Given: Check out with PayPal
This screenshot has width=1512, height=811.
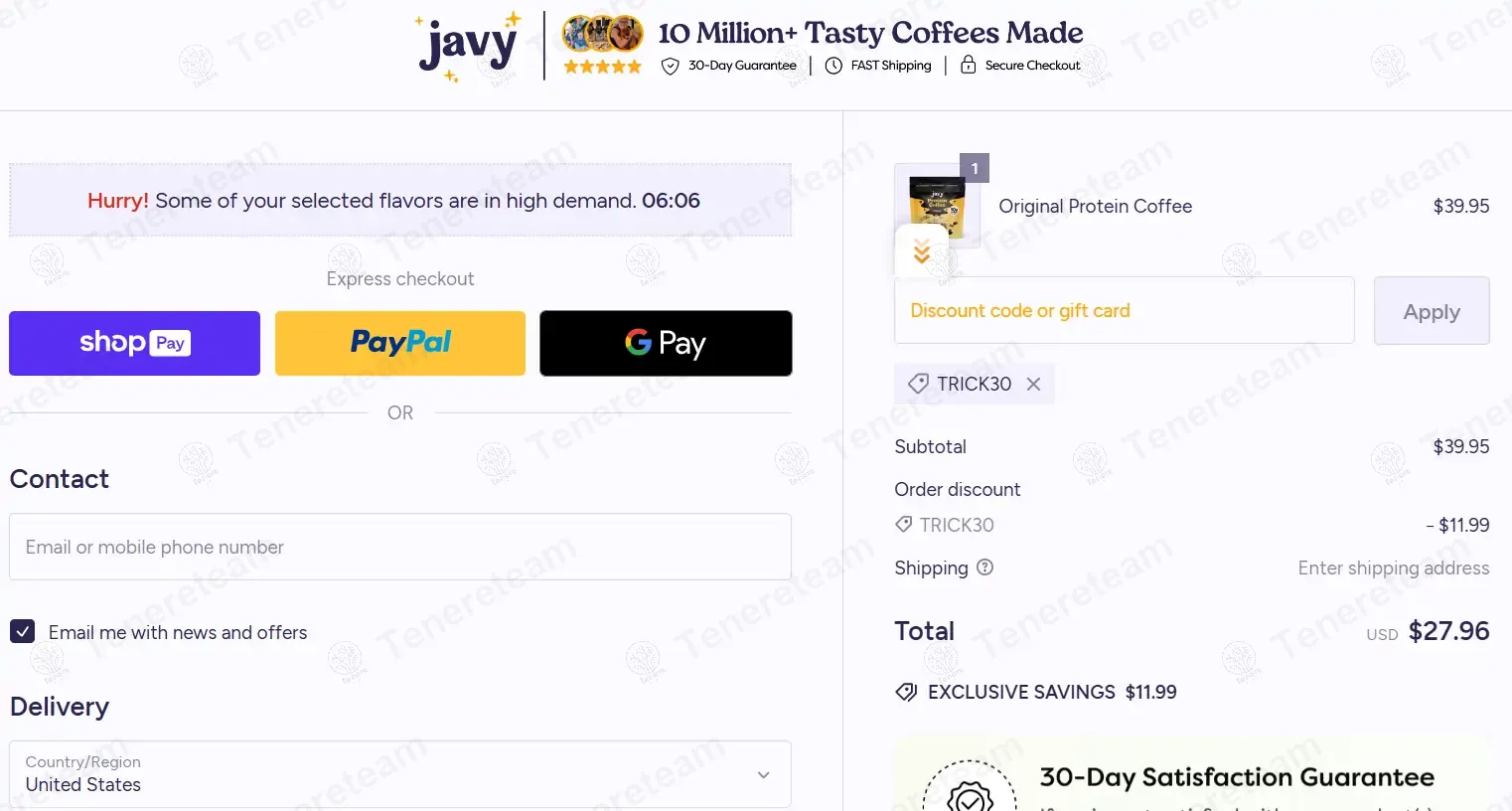Looking at the screenshot, I should (400, 343).
